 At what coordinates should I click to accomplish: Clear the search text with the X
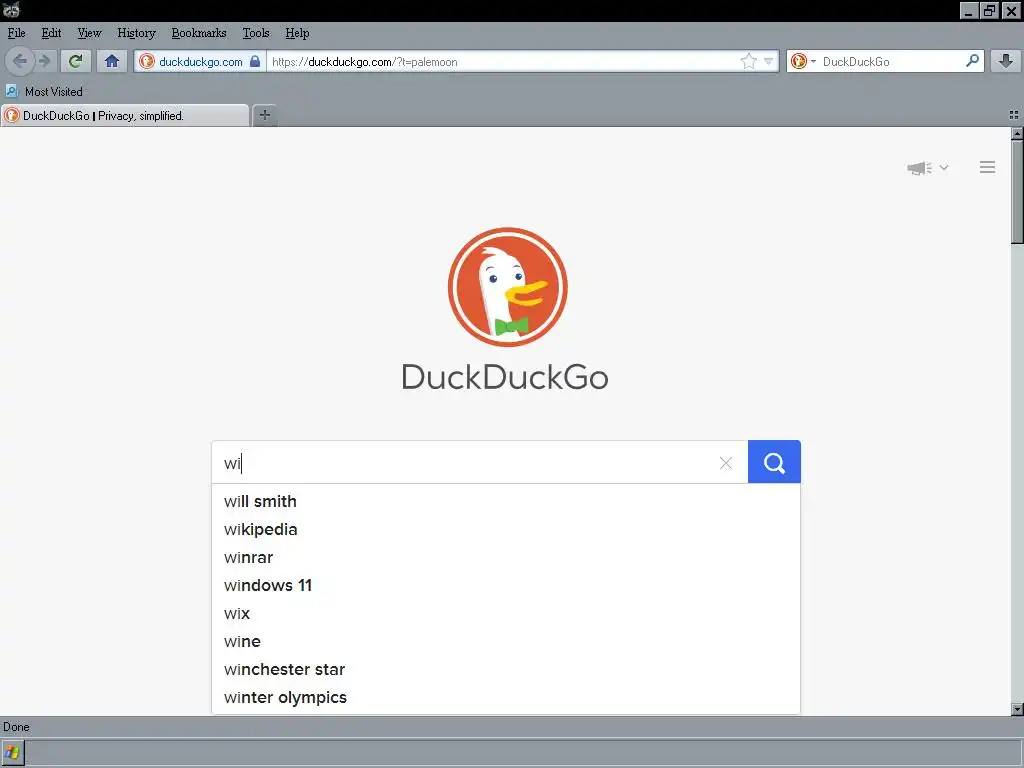(x=726, y=462)
